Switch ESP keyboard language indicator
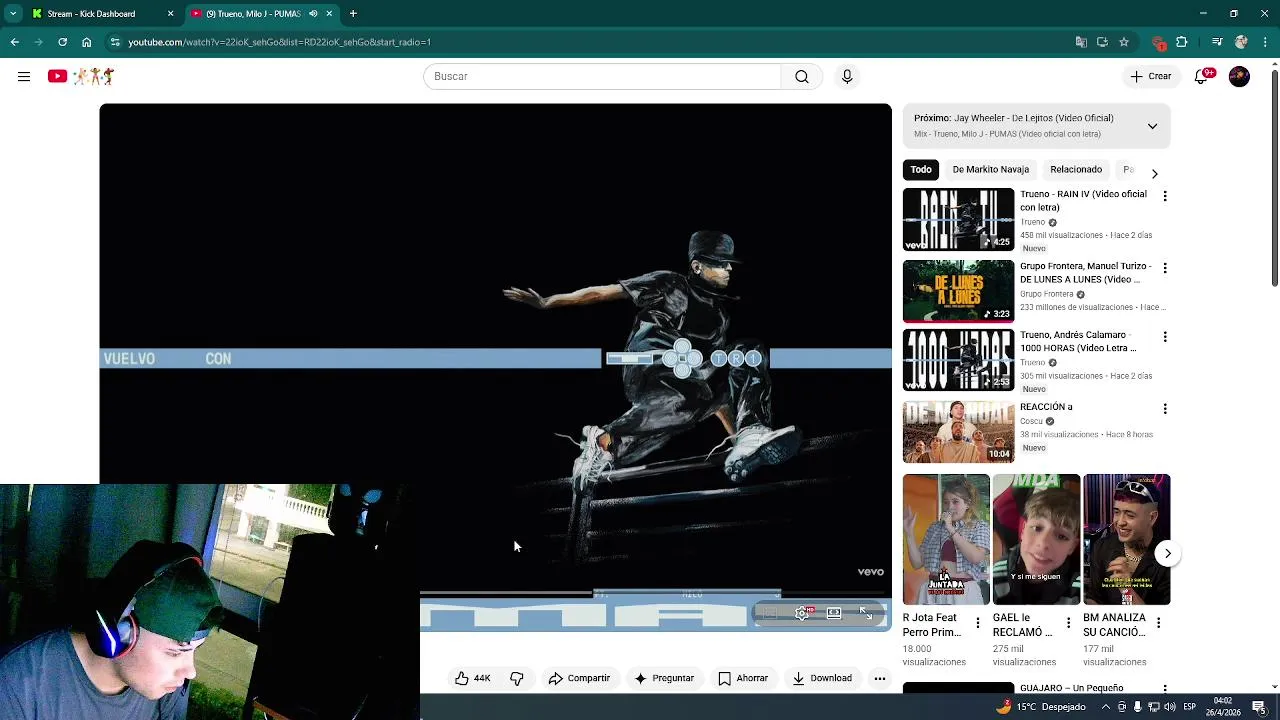 (x=1189, y=707)
